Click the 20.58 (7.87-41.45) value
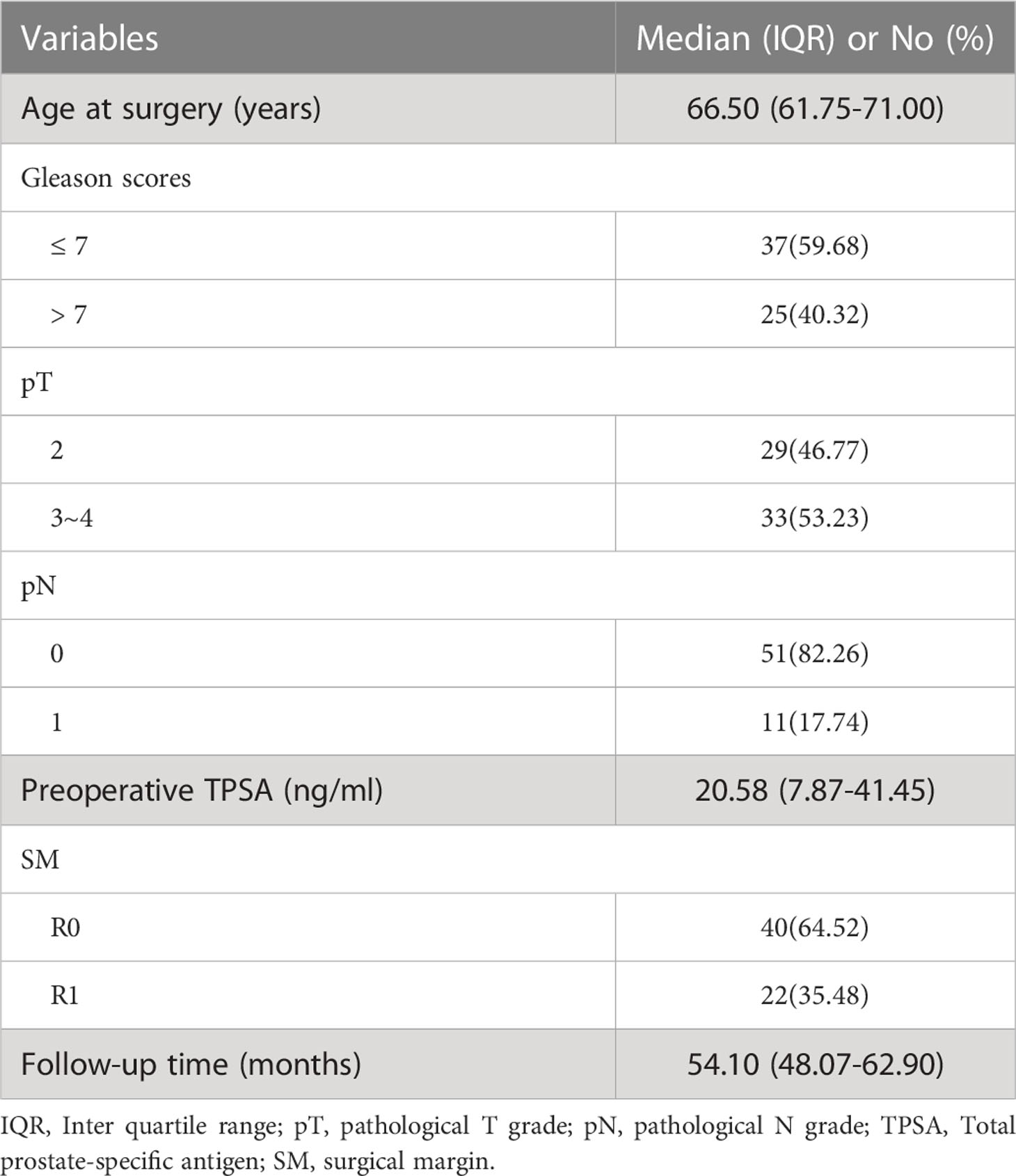The height and width of the screenshot is (1176, 1016). [815, 791]
